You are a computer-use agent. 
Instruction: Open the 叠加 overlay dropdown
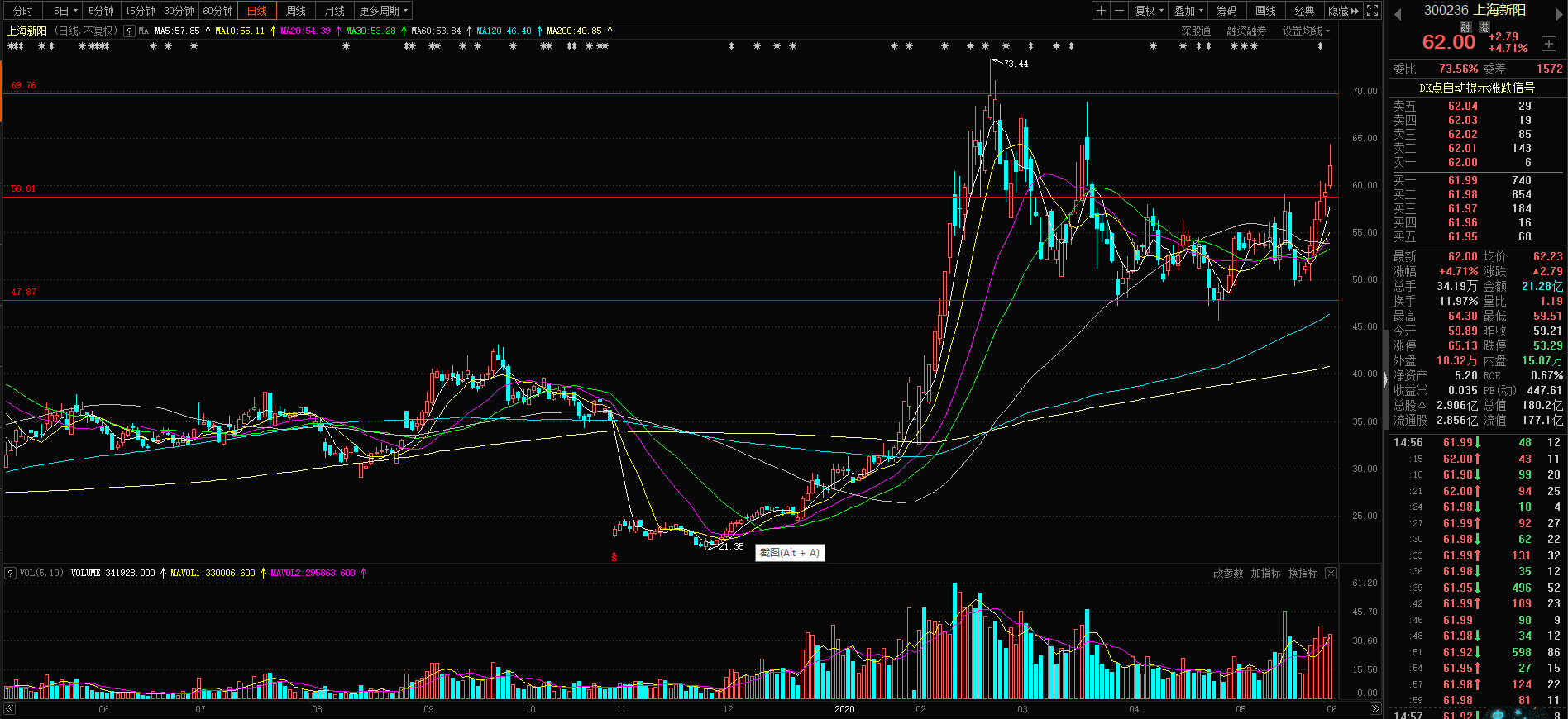point(1188,11)
